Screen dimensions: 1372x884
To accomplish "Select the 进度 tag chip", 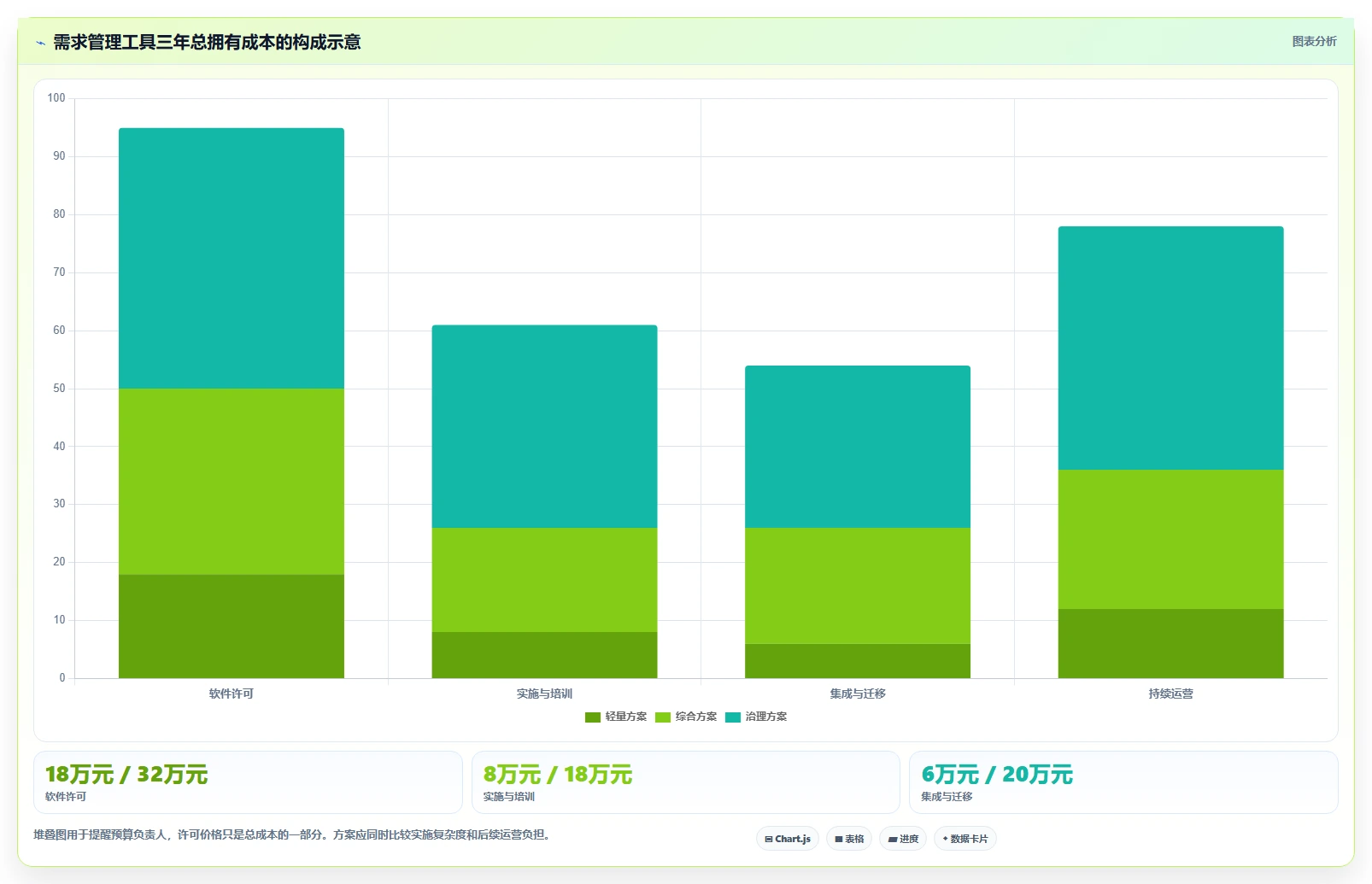I will pos(903,839).
